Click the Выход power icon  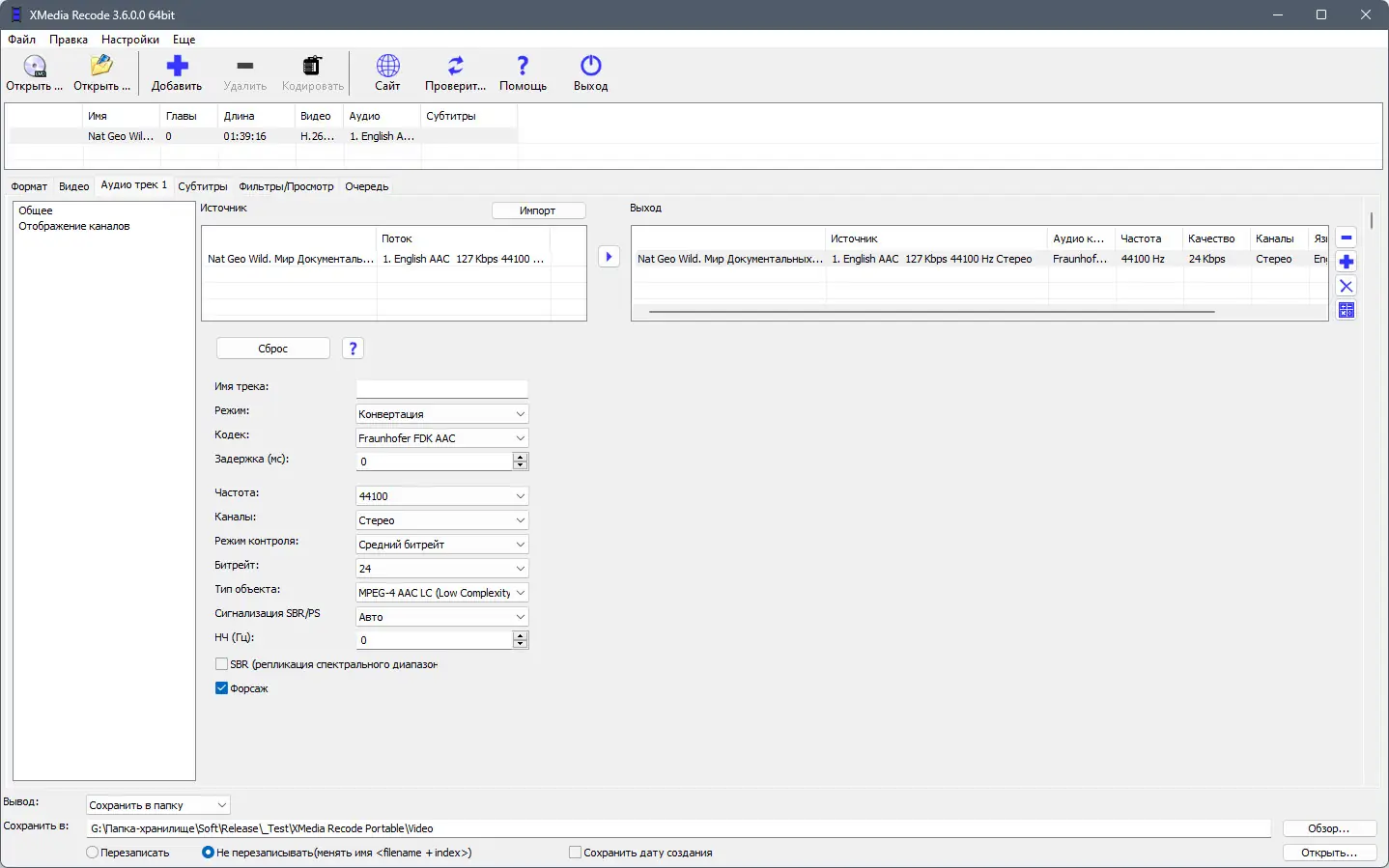click(x=590, y=67)
